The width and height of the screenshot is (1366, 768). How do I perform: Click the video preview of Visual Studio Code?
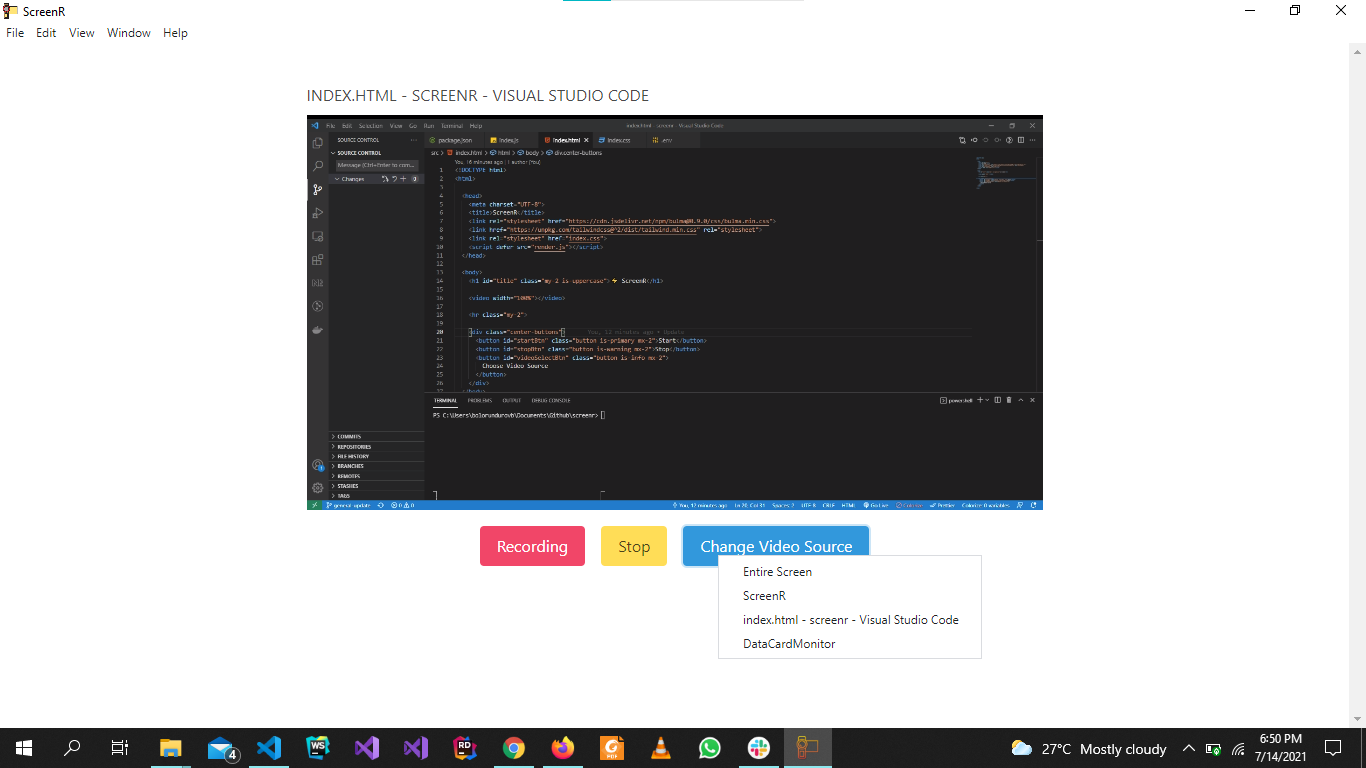point(675,312)
